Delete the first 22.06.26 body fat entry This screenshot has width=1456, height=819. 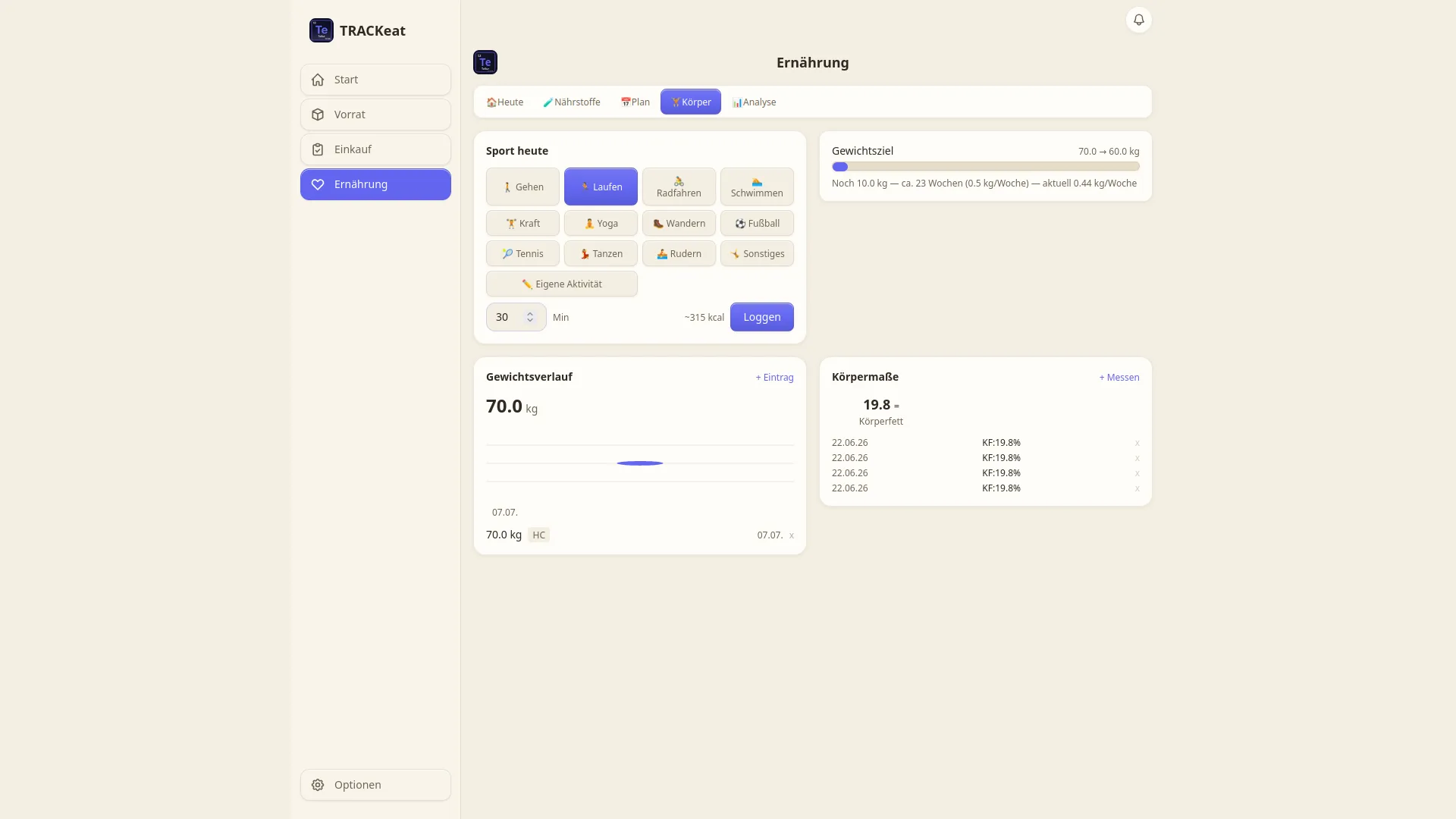pos(1137,443)
